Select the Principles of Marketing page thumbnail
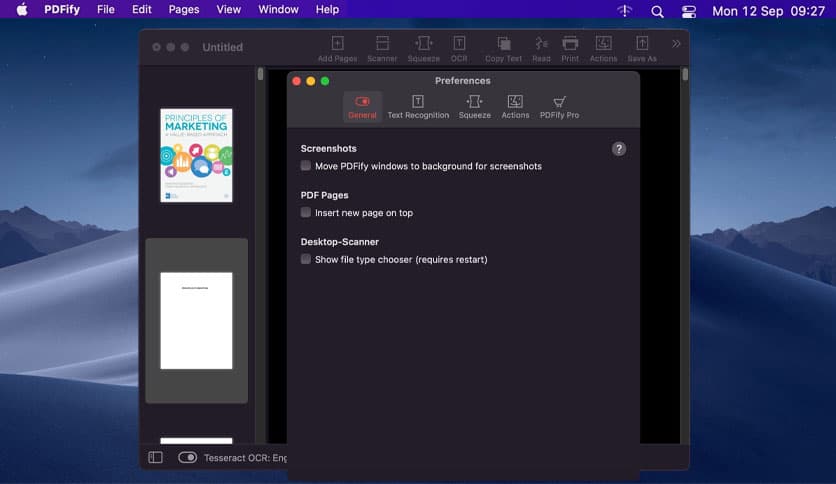Screen dimensions: 836x484 (x=196, y=155)
